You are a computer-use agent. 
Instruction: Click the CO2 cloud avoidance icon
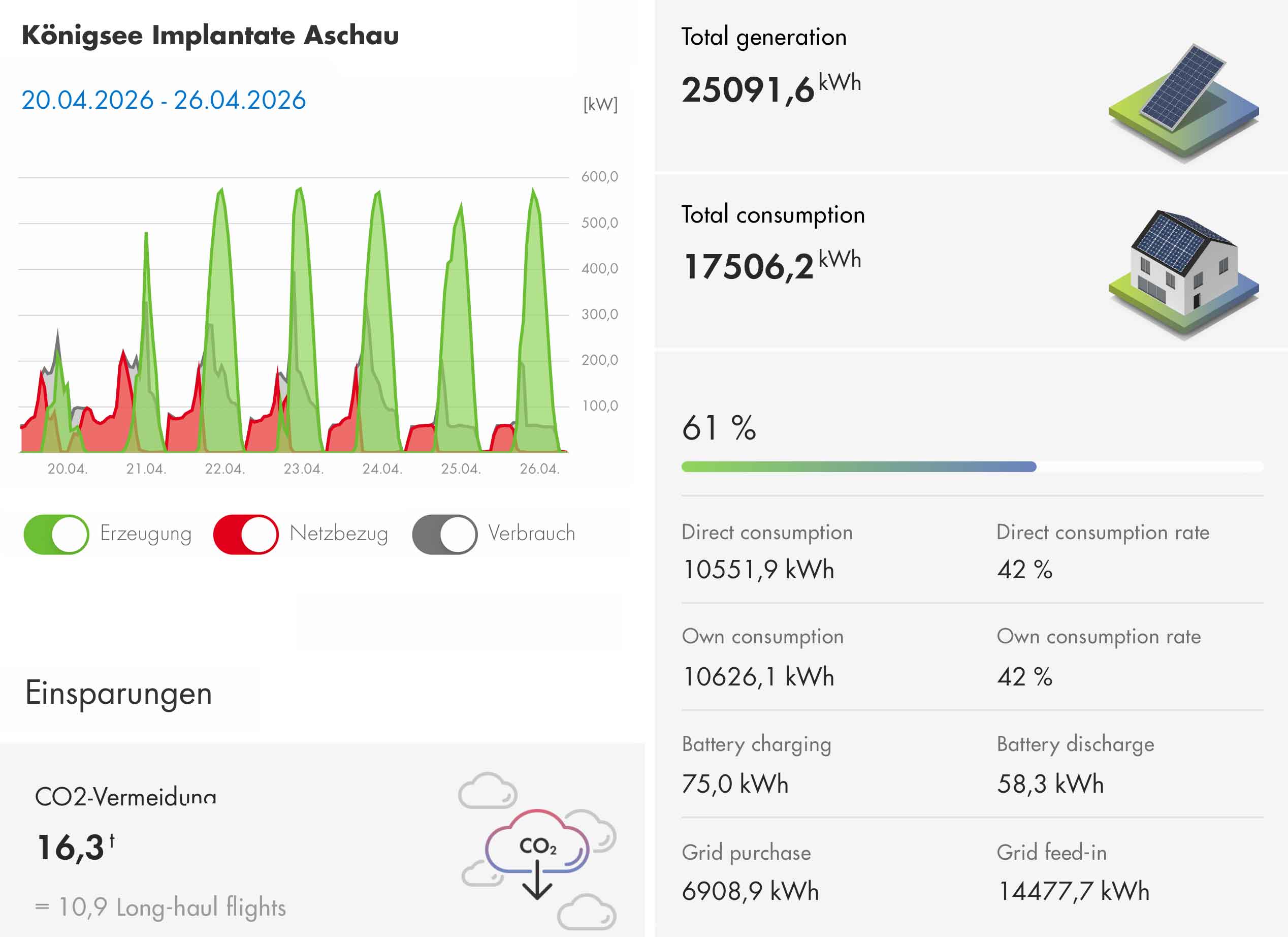tap(537, 849)
